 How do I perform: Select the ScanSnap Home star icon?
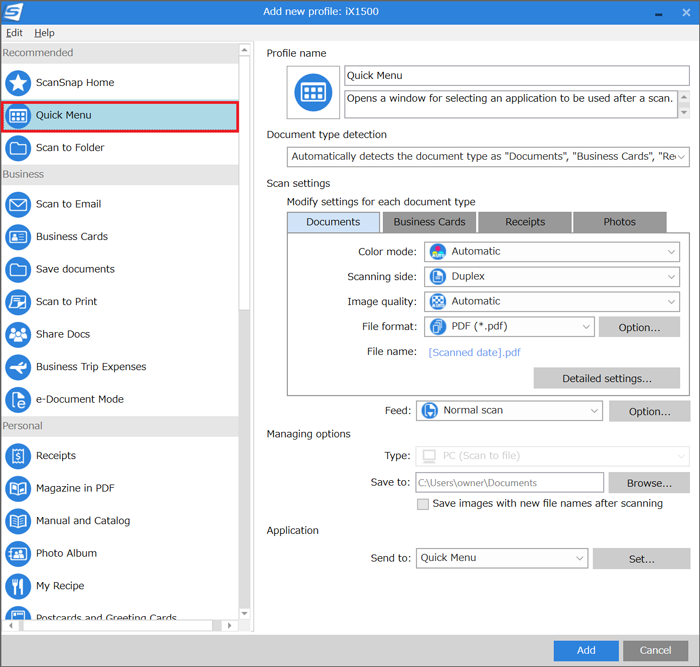(x=18, y=83)
